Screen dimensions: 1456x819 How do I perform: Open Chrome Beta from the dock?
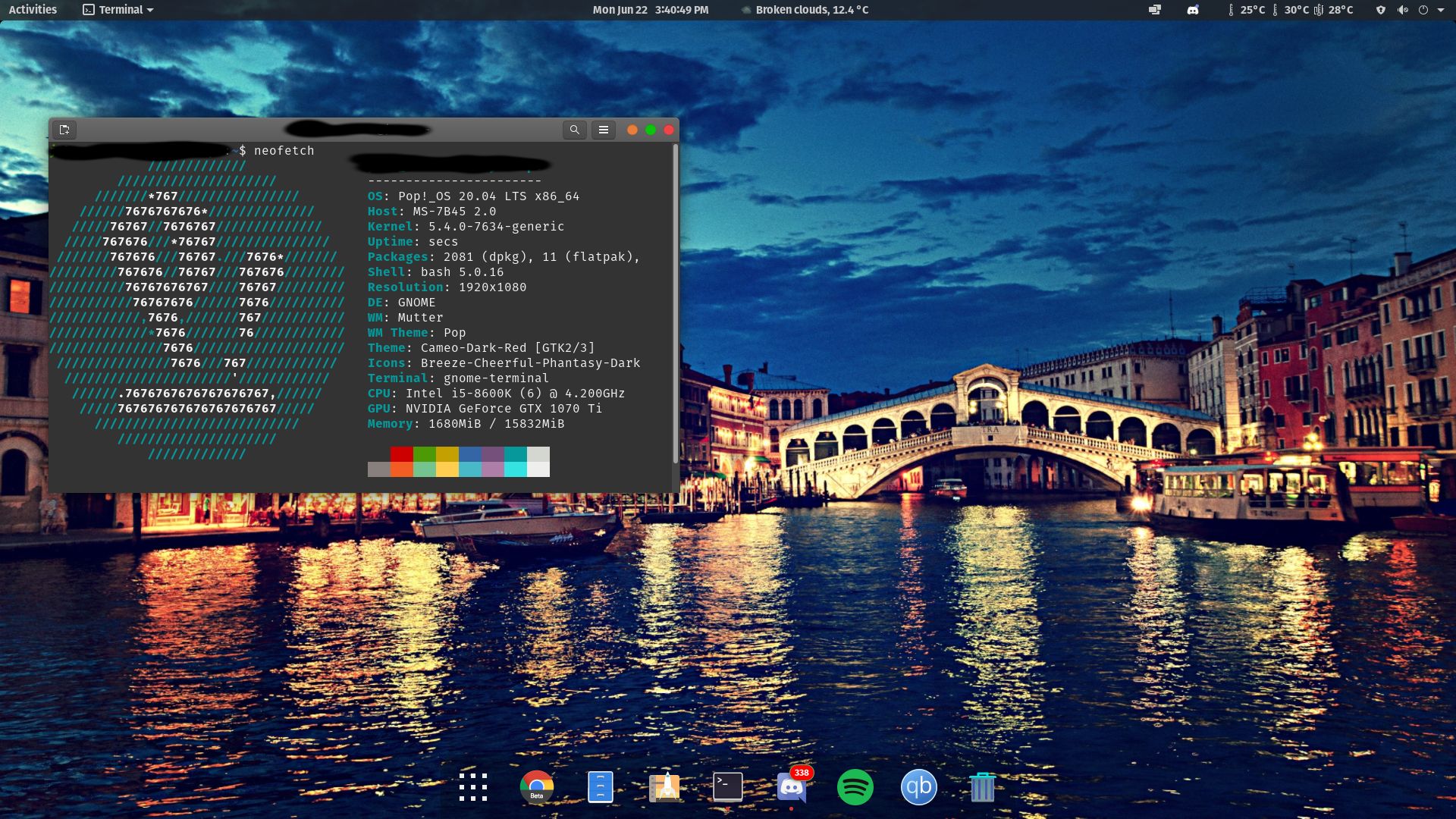click(536, 787)
